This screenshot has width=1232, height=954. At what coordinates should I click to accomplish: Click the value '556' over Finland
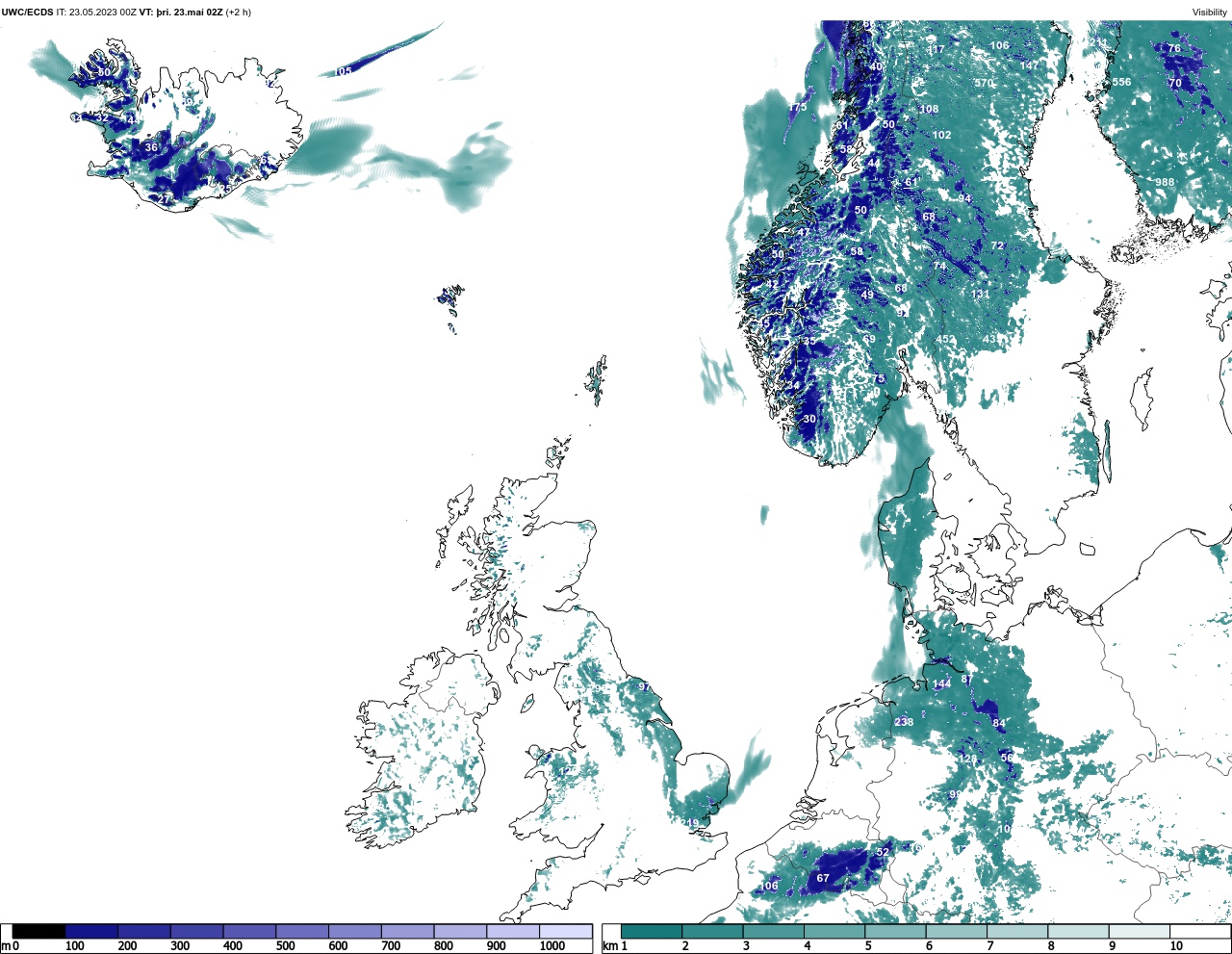click(1122, 82)
